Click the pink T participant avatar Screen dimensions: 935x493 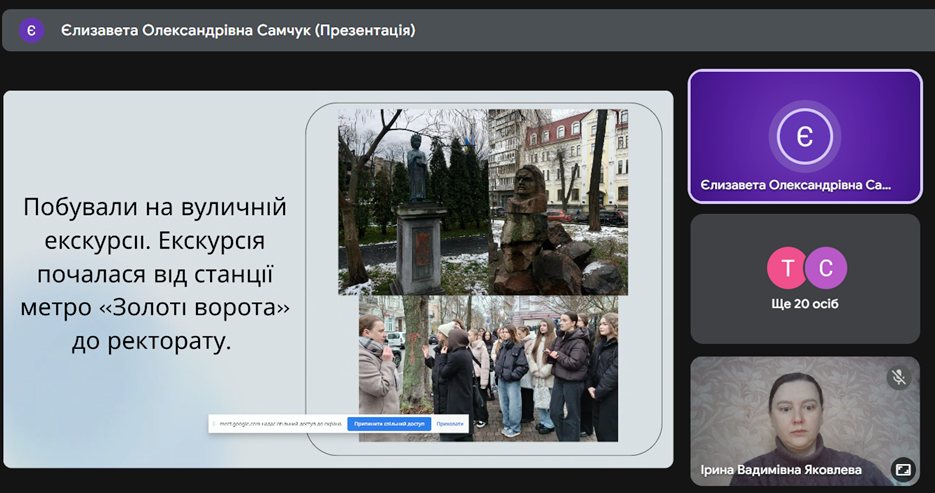(788, 268)
